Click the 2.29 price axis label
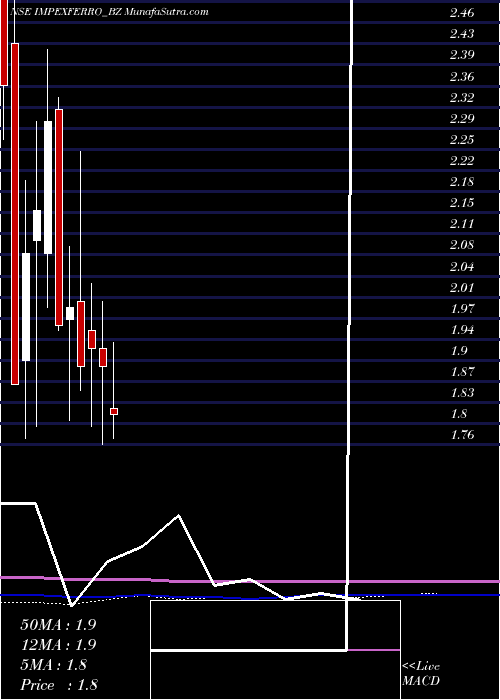Image resolution: width=500 pixels, height=700 pixels. point(462,118)
